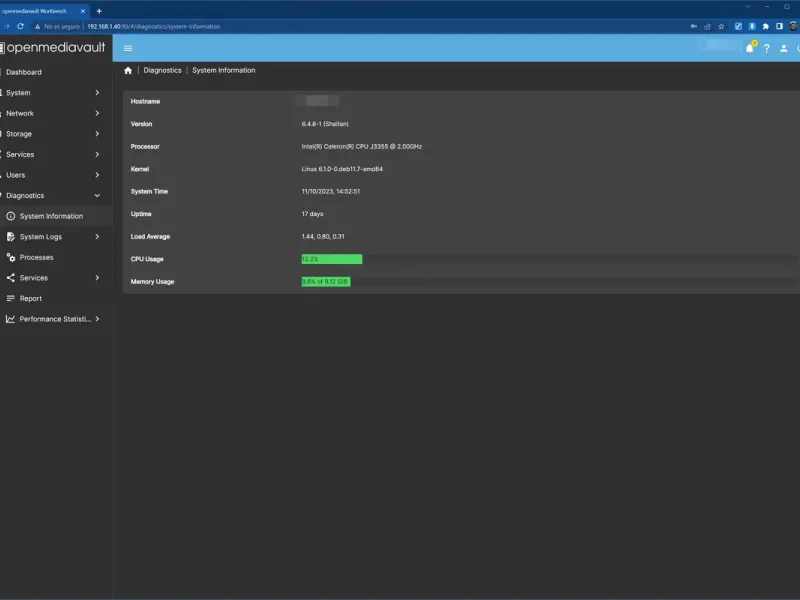Image resolution: width=800 pixels, height=600 pixels.
Task: Open browser extensions puzzle icon
Action: 765,27
